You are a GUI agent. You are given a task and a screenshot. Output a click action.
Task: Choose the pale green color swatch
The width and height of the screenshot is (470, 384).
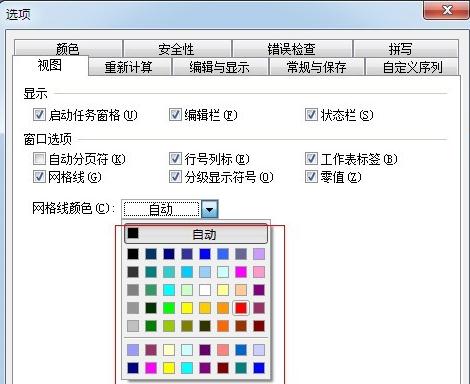tap(187, 290)
